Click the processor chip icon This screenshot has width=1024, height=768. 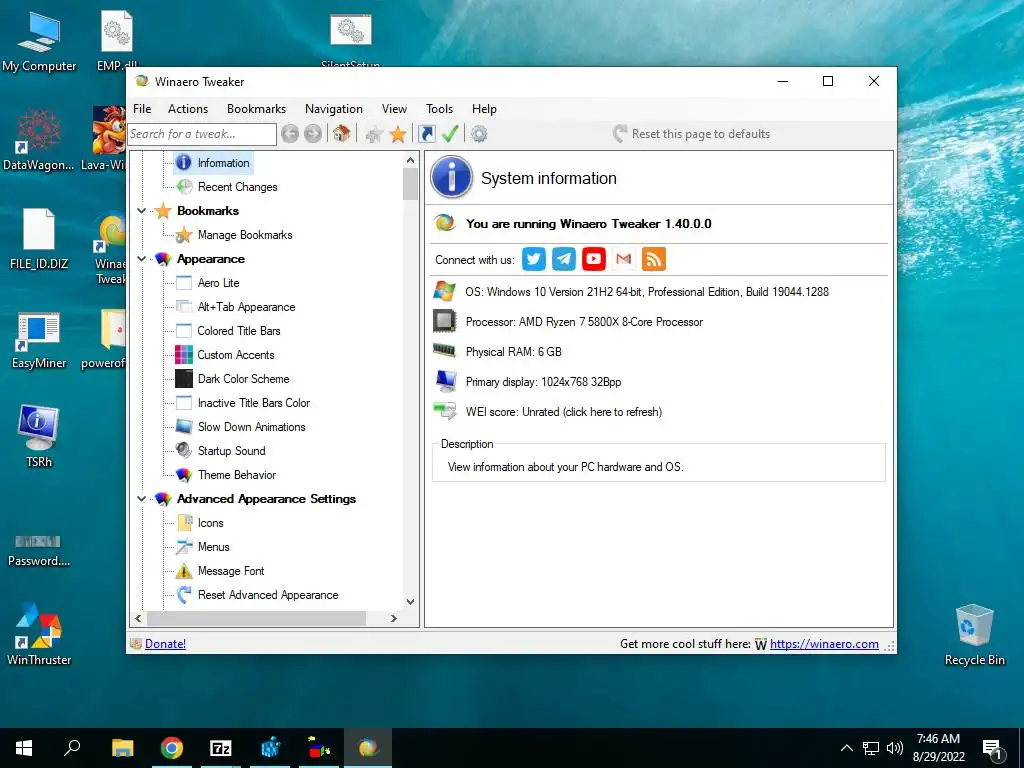(x=445, y=321)
